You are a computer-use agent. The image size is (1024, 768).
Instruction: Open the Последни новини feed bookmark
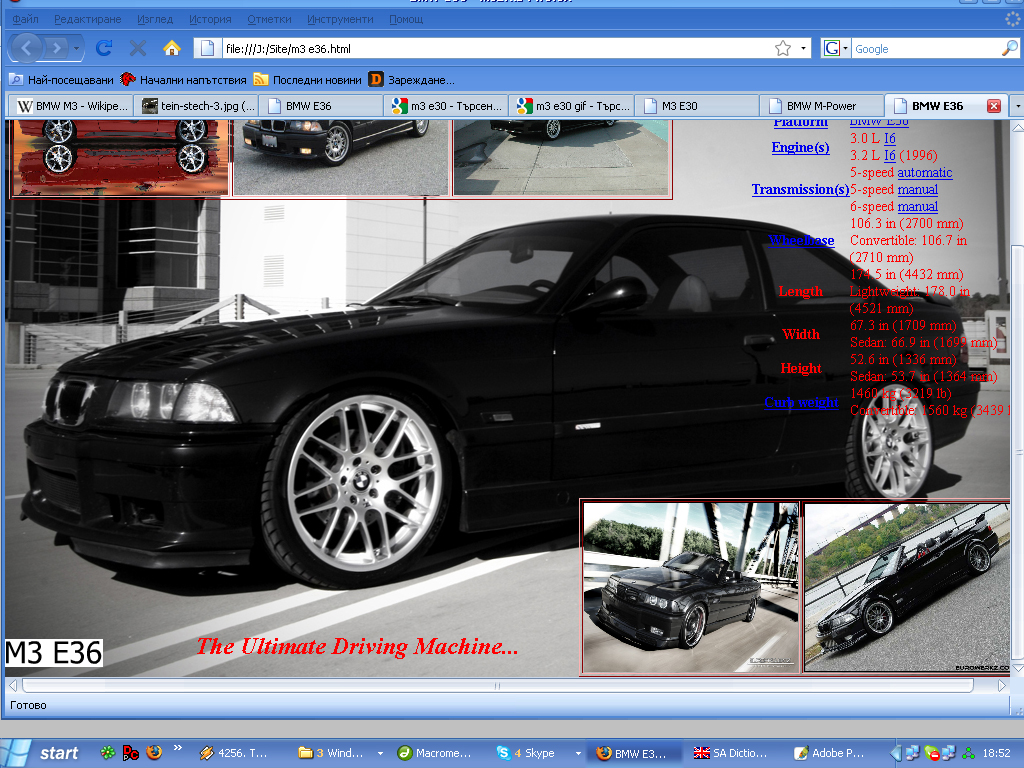point(308,80)
